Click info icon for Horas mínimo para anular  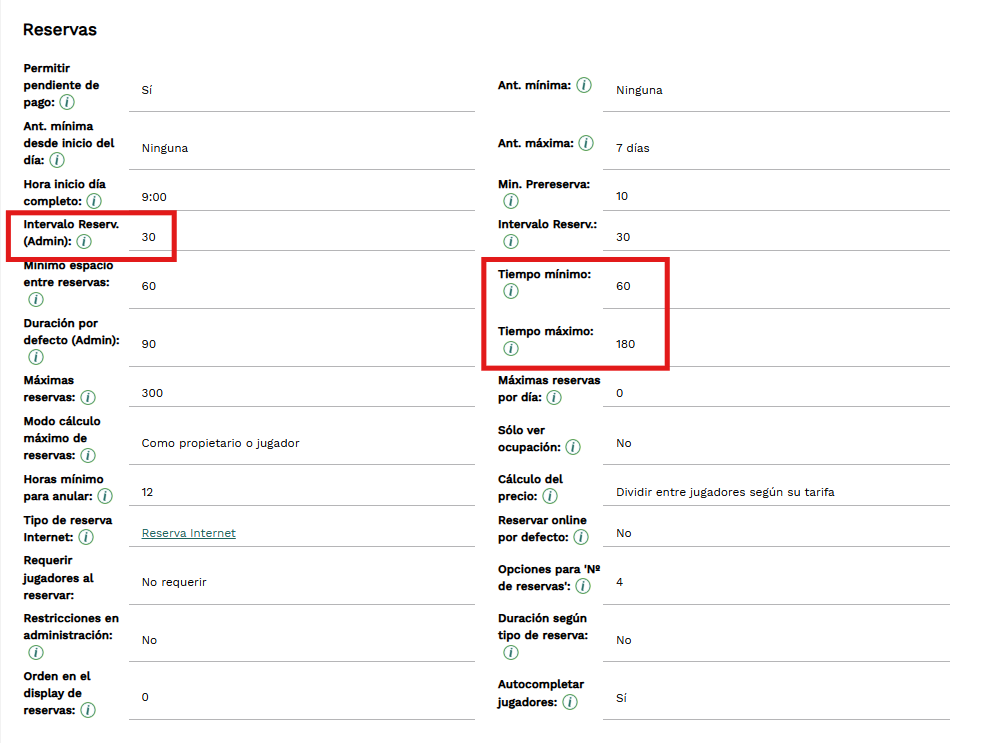click(105, 496)
